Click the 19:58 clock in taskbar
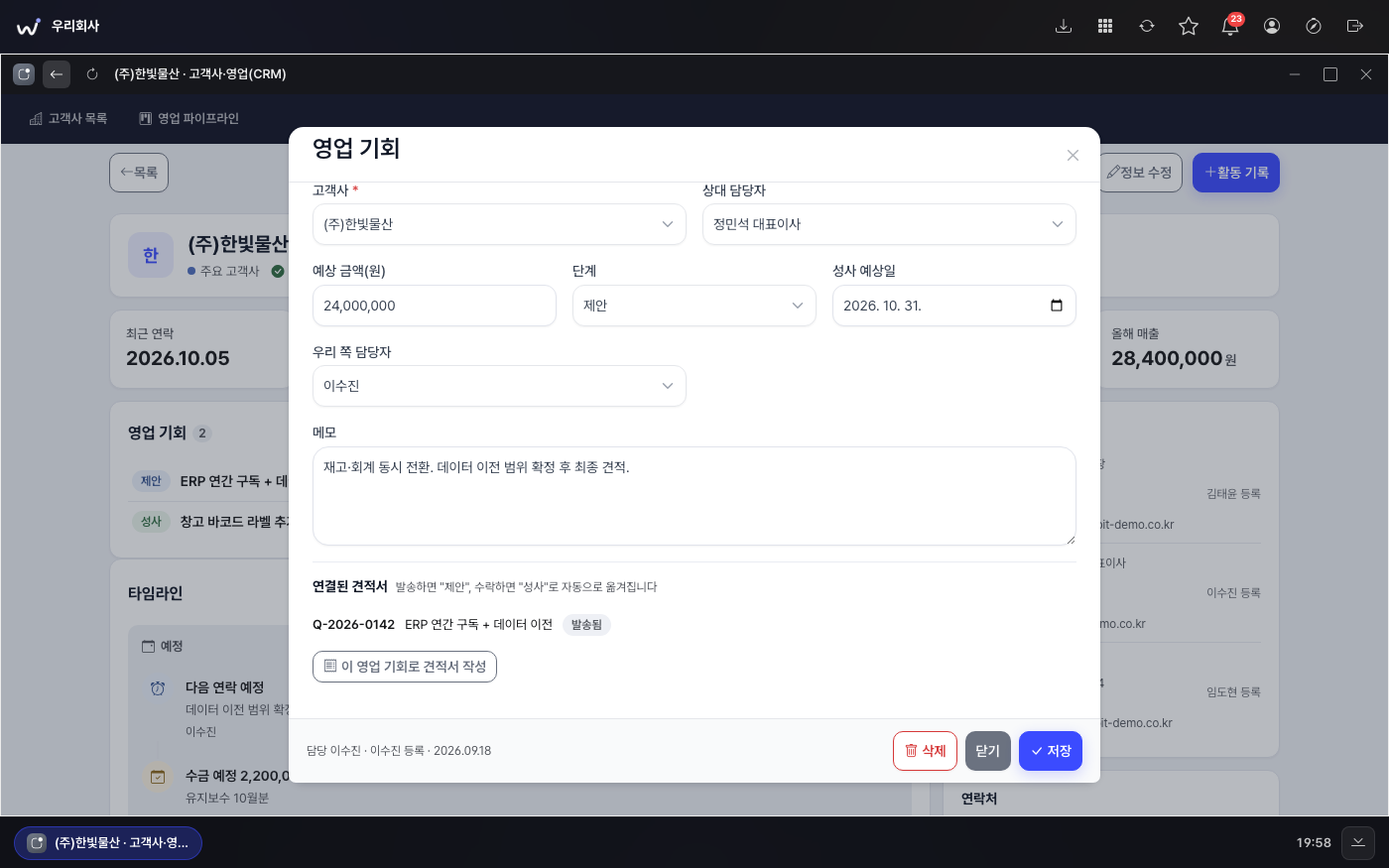Viewport: 1389px width, 868px height. 1314,843
